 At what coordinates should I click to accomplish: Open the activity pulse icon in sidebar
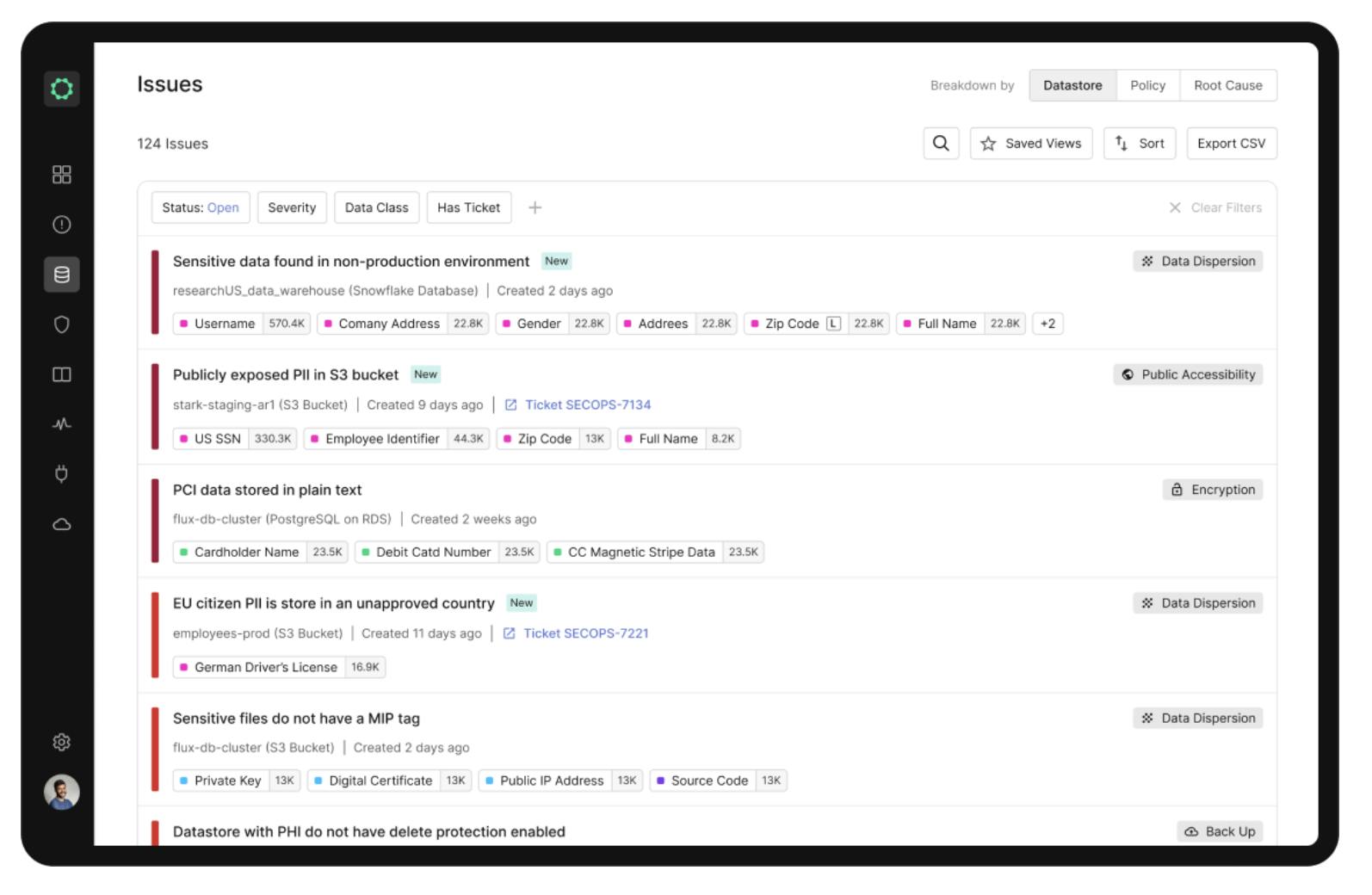tap(62, 424)
